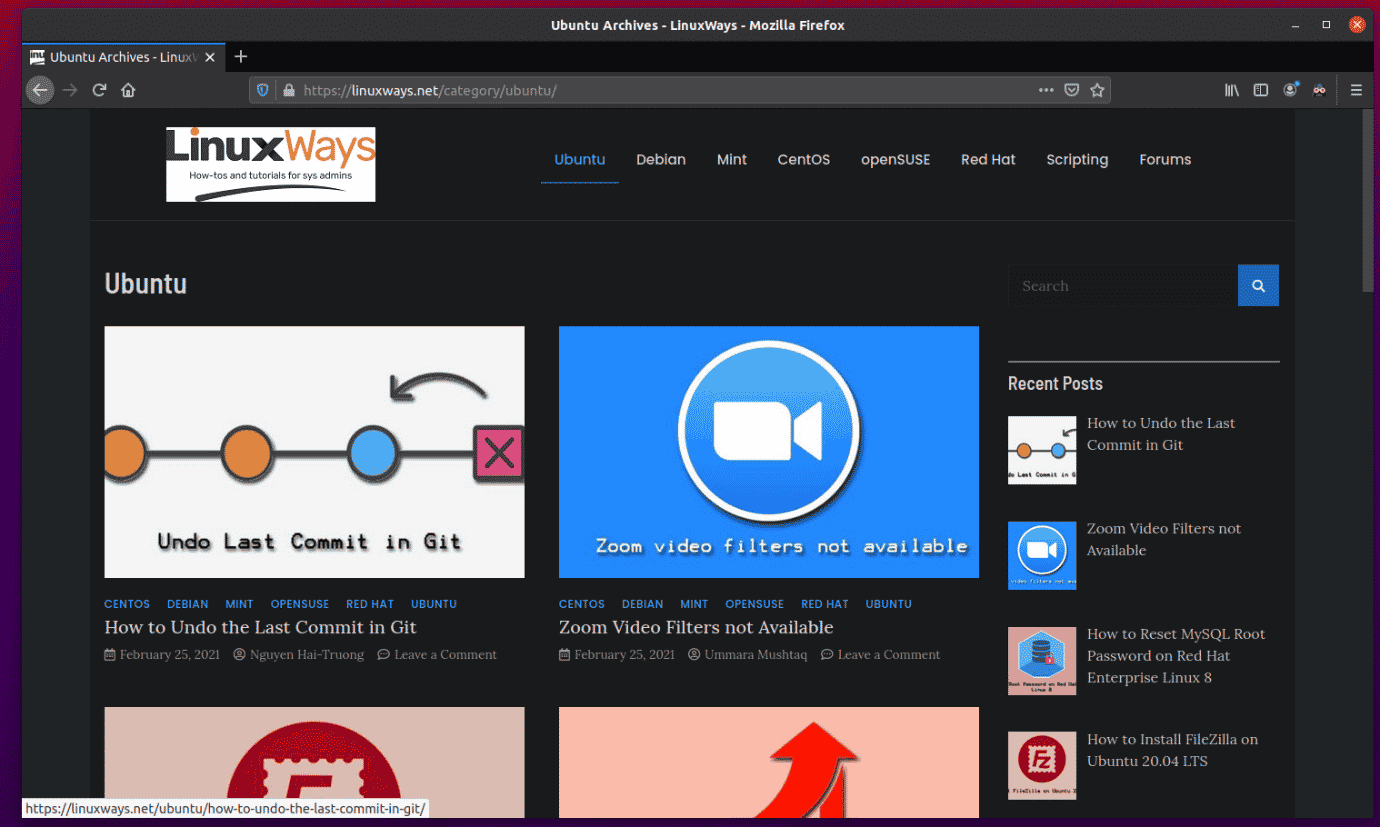Reload the current page
This screenshot has width=1380, height=827.
[x=99, y=90]
